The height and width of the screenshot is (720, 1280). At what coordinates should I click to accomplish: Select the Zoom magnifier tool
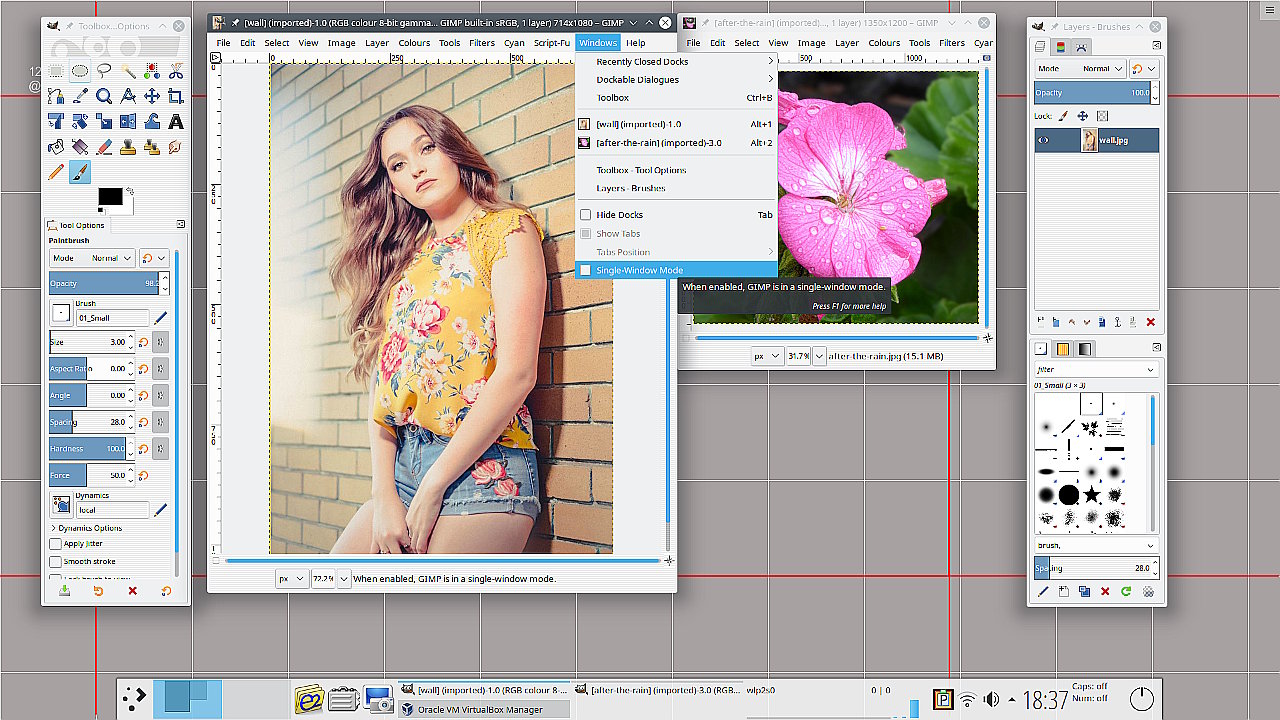pos(104,96)
